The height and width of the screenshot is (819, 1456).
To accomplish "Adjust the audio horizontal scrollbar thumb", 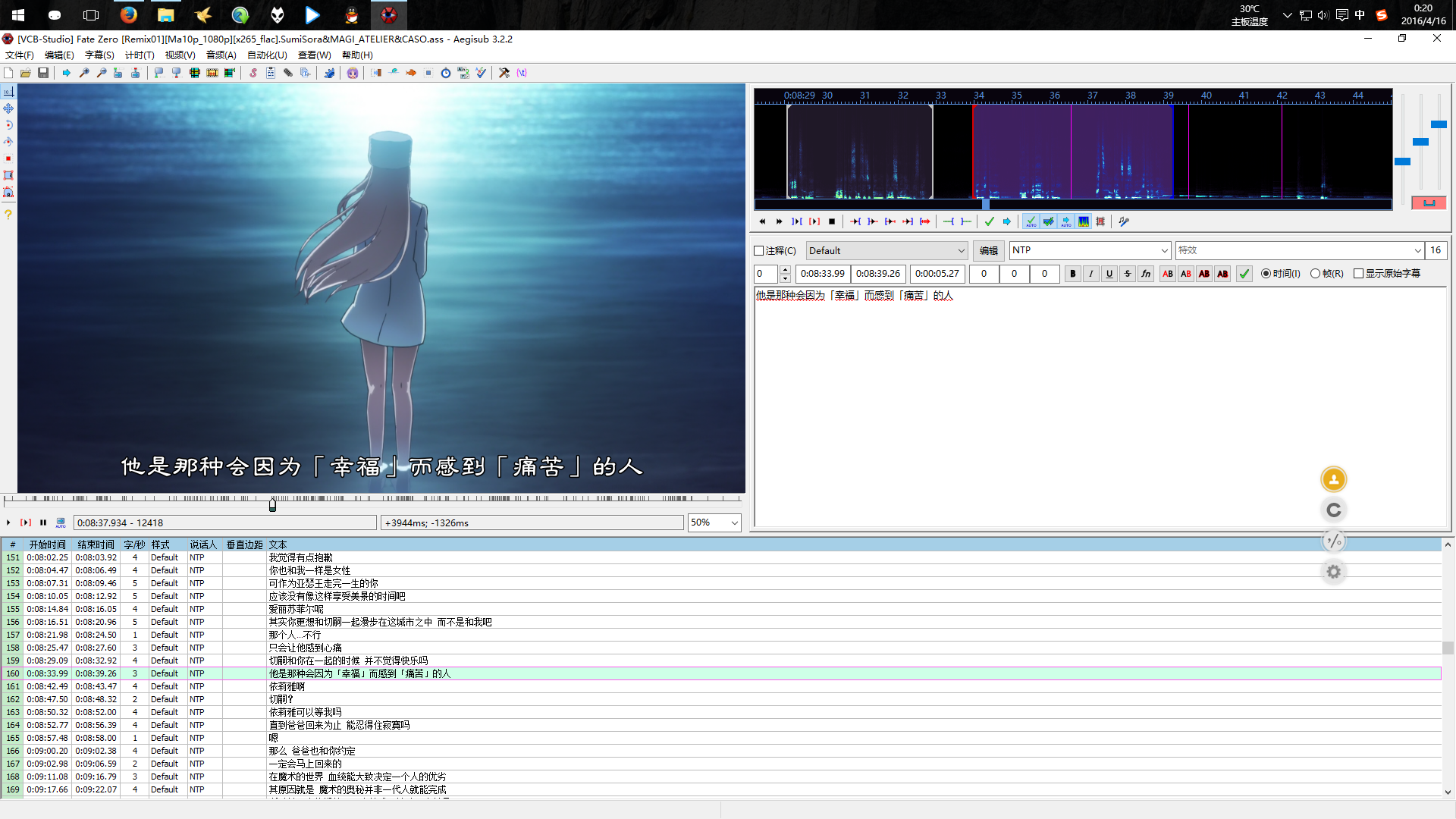I will click(x=986, y=204).
